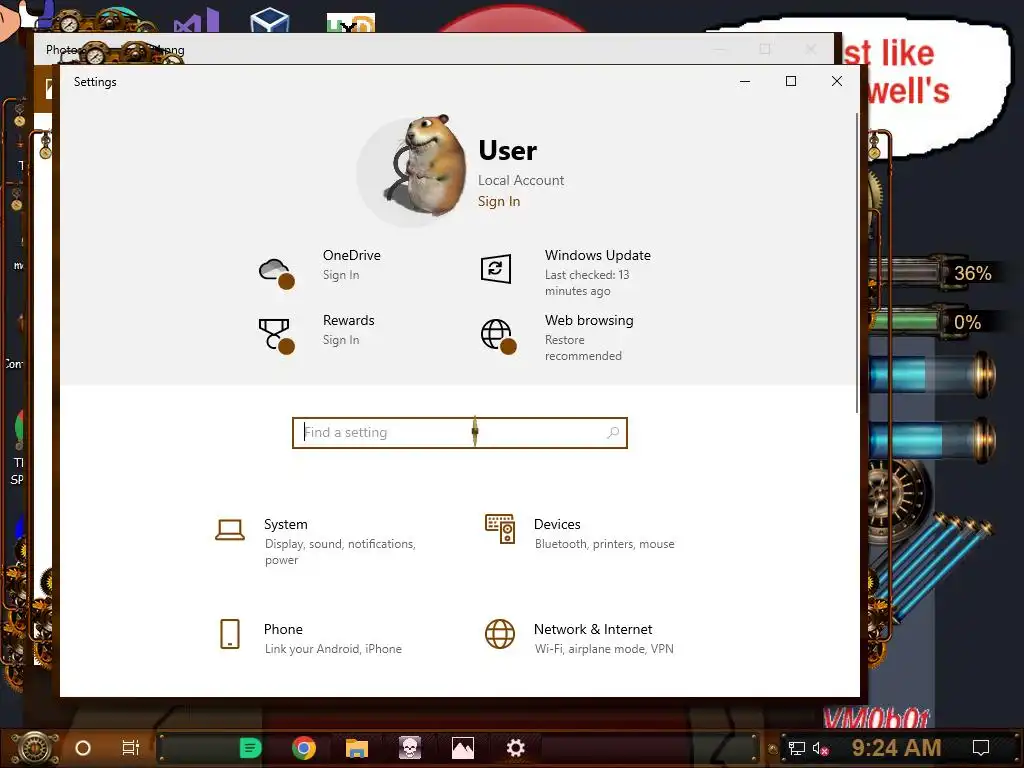Click Restore recommended under Web browsing
Viewport: 1024px width, 768px height.
(x=583, y=348)
